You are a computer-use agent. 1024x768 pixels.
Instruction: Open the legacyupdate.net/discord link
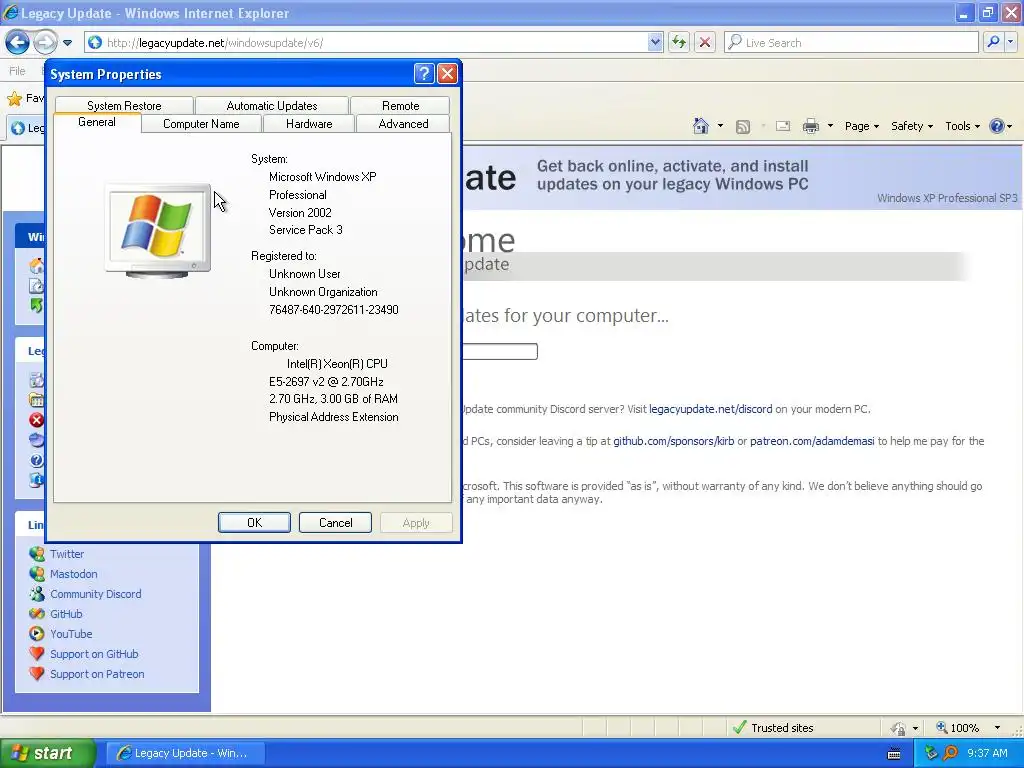[x=711, y=409]
